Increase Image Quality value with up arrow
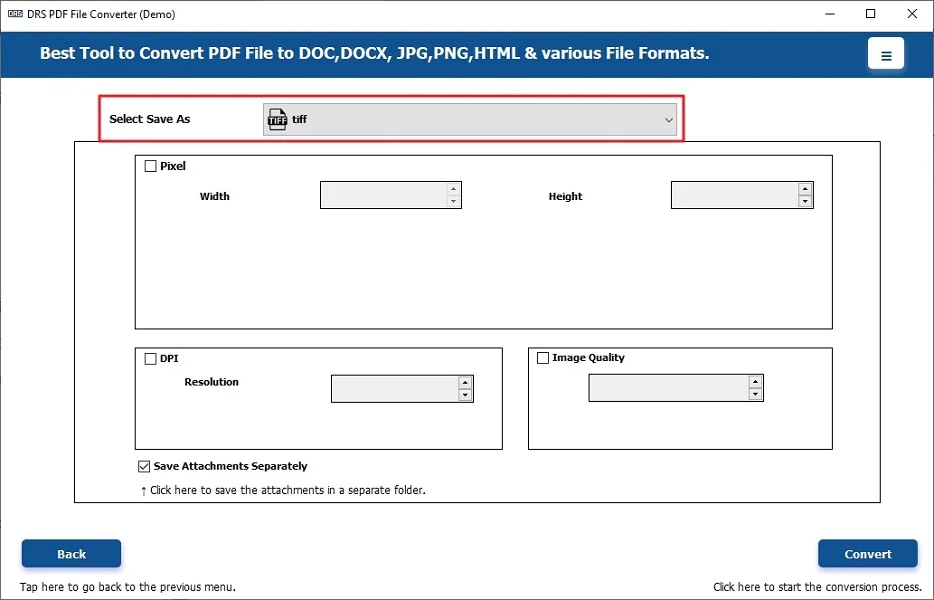The height and width of the screenshot is (600, 934). pos(755,382)
